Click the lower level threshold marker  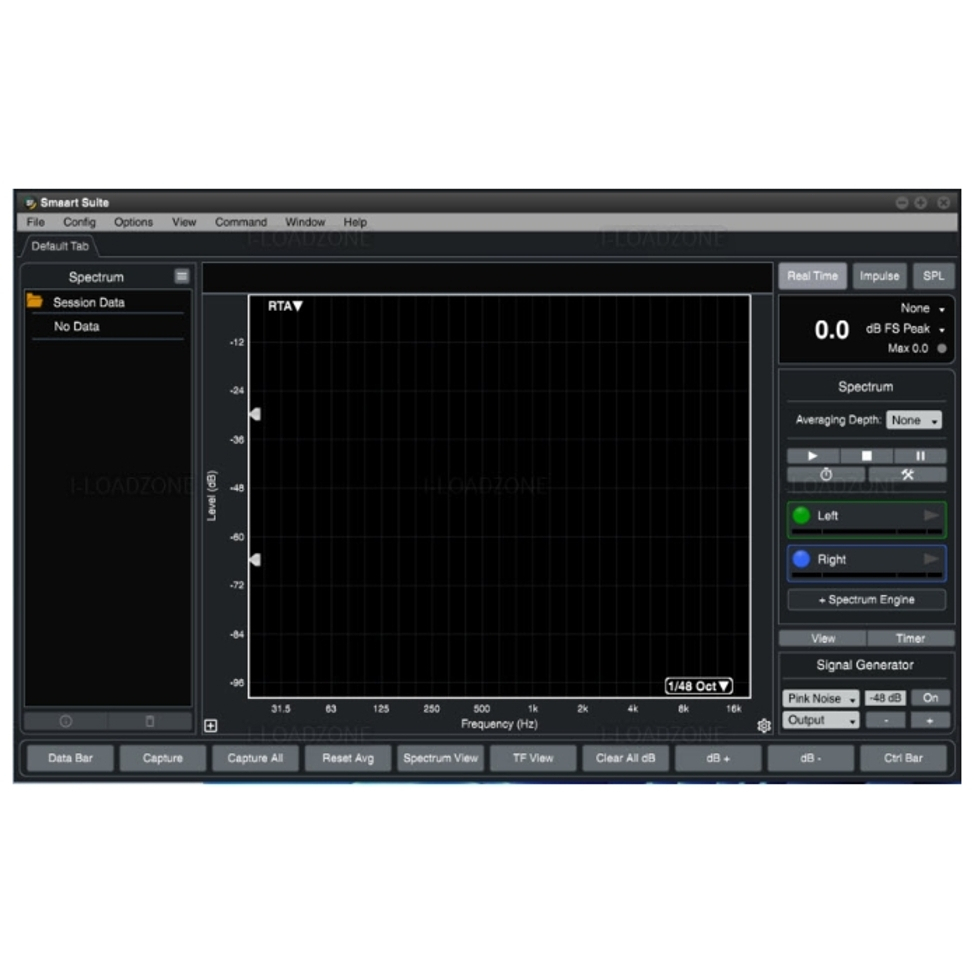(255, 560)
